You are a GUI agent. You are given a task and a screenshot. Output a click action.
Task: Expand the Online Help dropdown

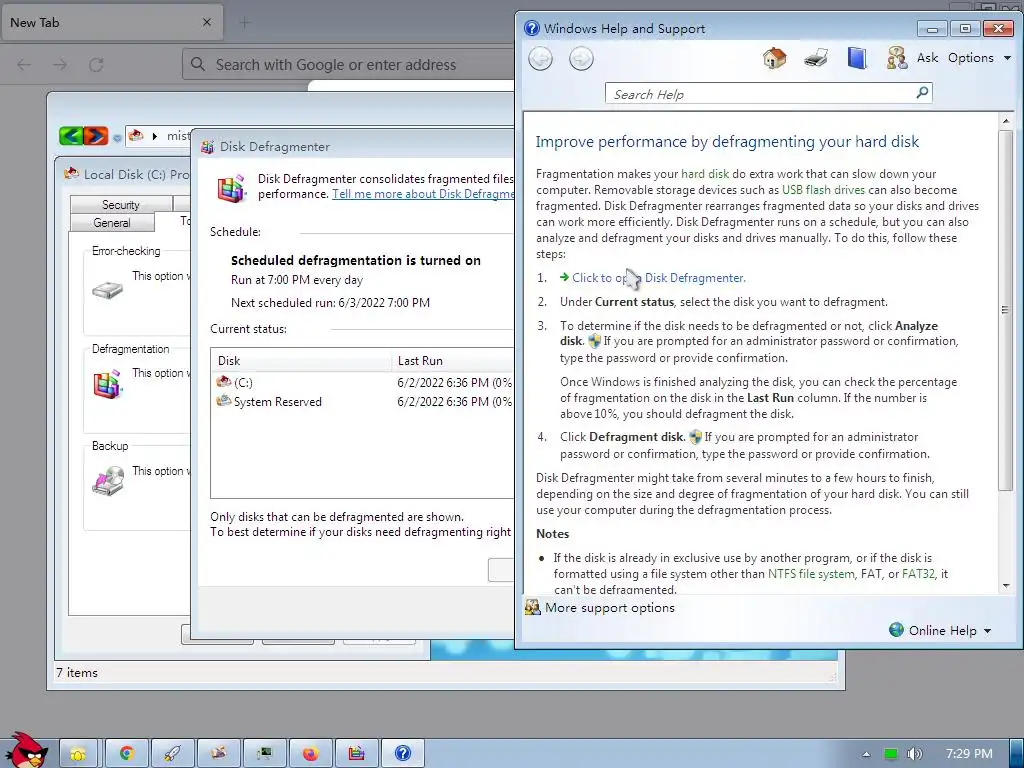pyautogui.click(x=940, y=630)
